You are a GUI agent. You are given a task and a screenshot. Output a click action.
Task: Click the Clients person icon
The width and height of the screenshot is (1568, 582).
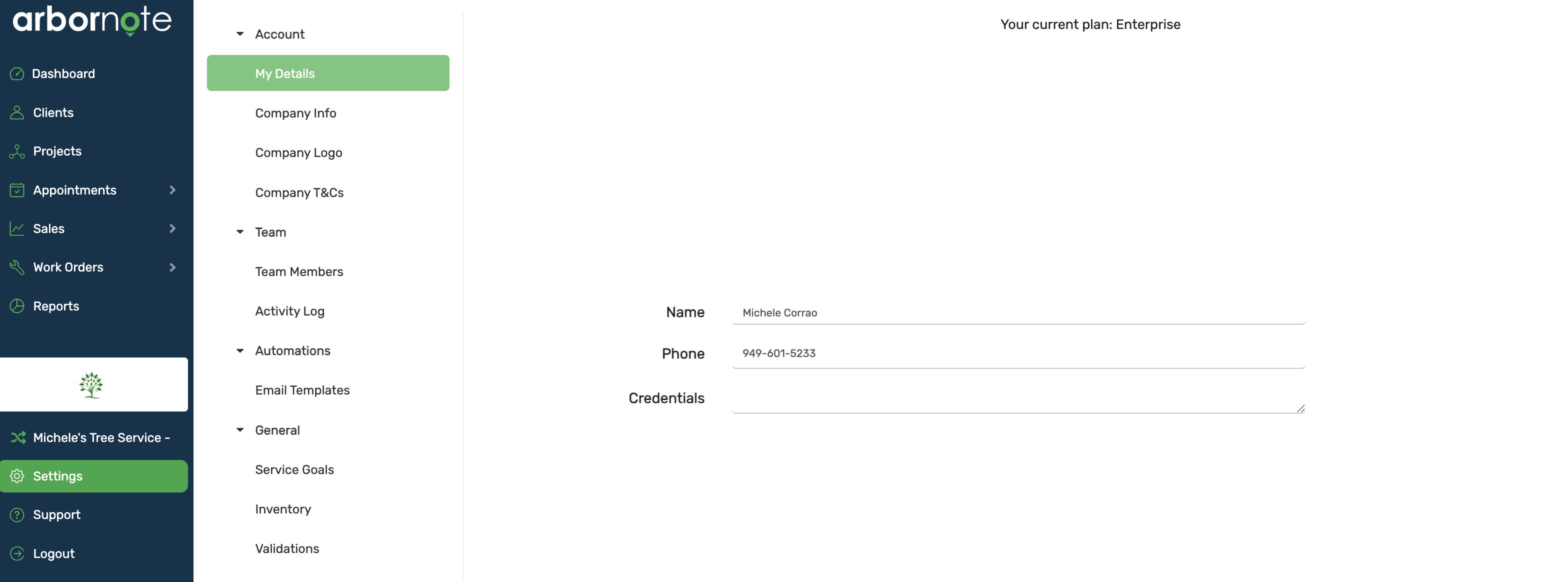(x=17, y=112)
